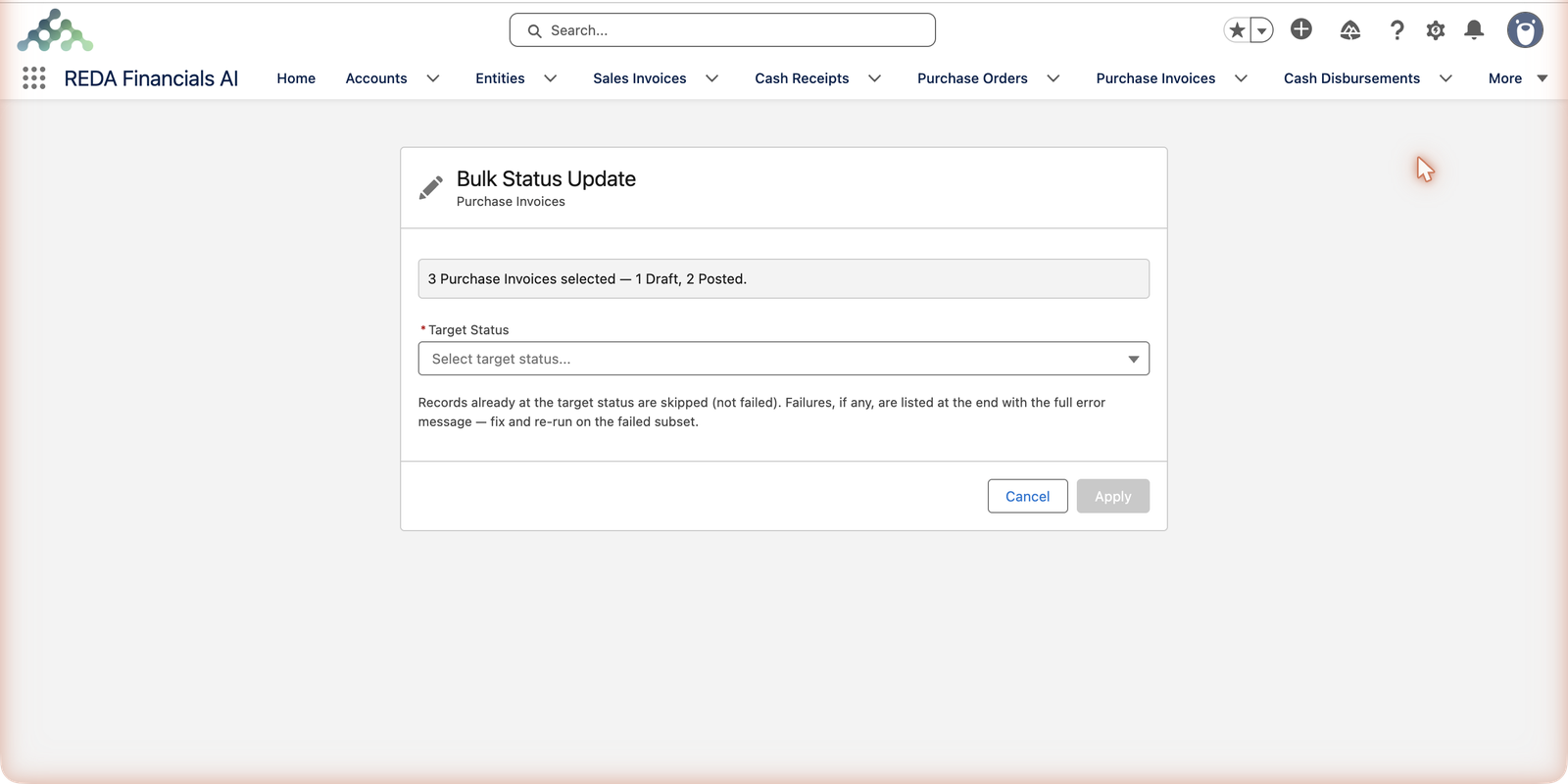Open the Entities tab
The width and height of the screenshot is (1568, 784).
coord(500,78)
